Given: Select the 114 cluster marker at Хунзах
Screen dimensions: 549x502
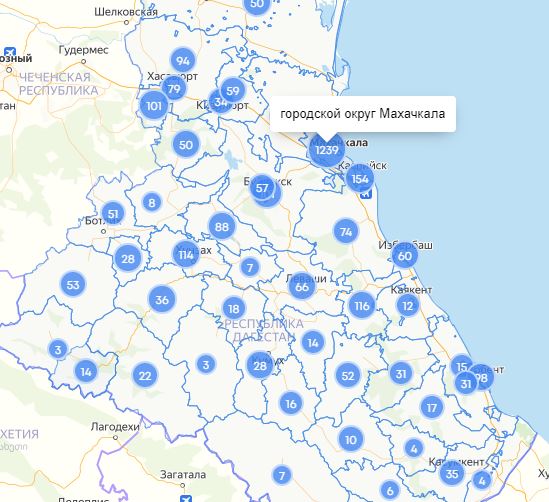Looking at the screenshot, I should (186, 255).
